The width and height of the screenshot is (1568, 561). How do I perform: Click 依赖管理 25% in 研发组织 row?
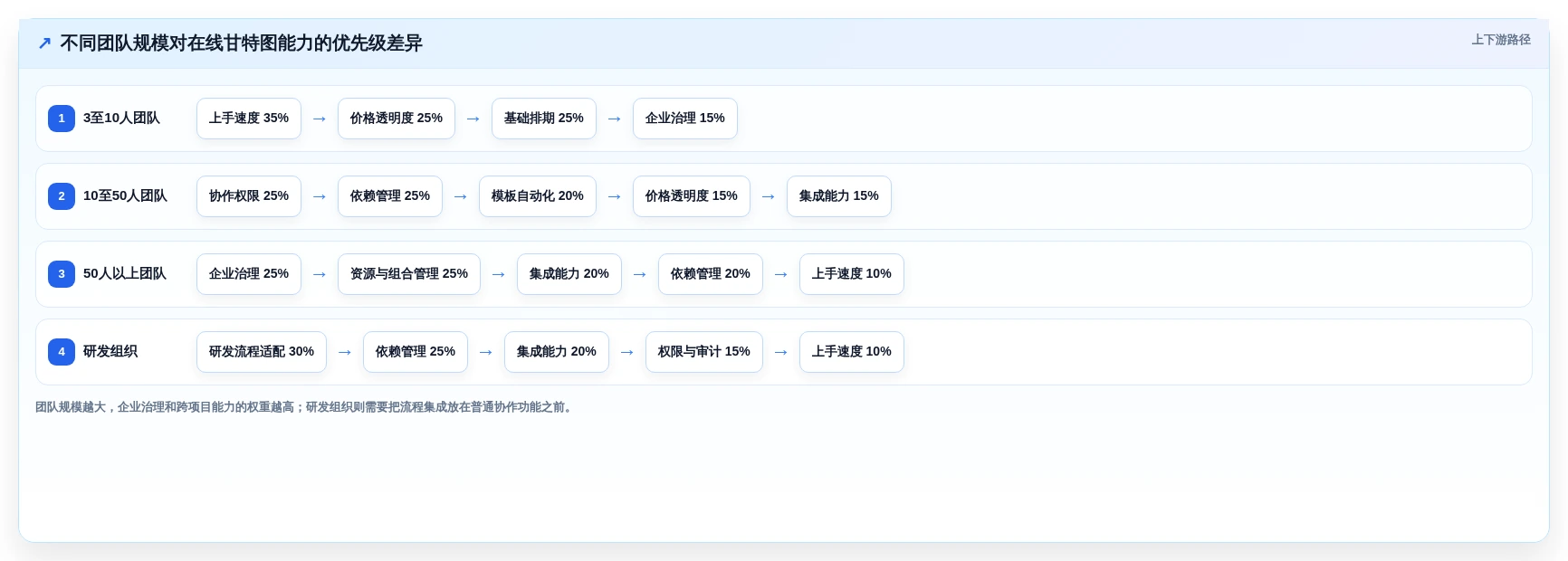416,352
